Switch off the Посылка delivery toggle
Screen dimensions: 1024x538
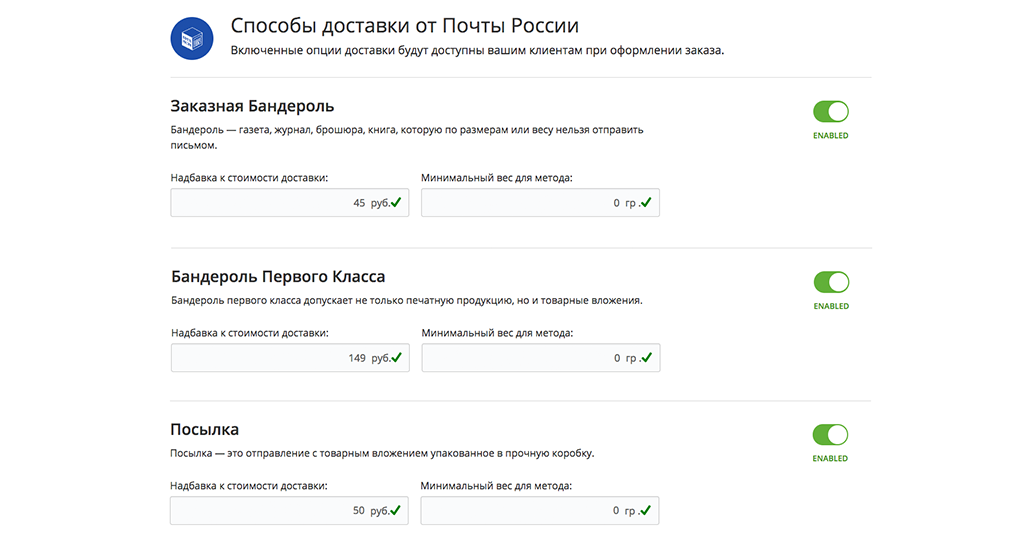click(830, 435)
